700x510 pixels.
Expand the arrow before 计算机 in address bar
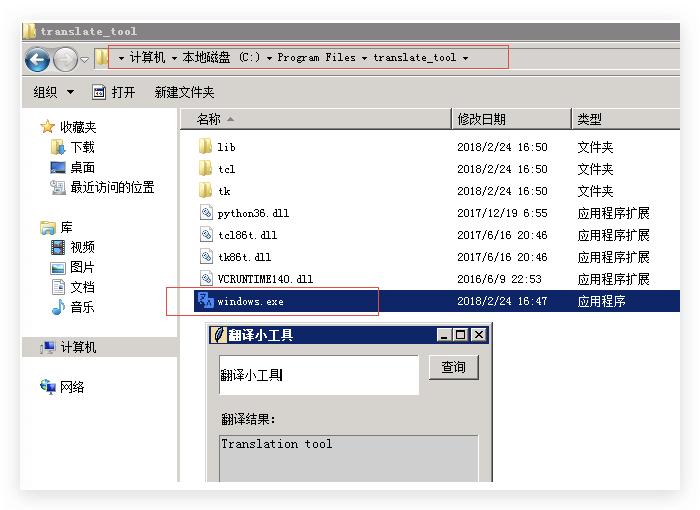(121, 58)
